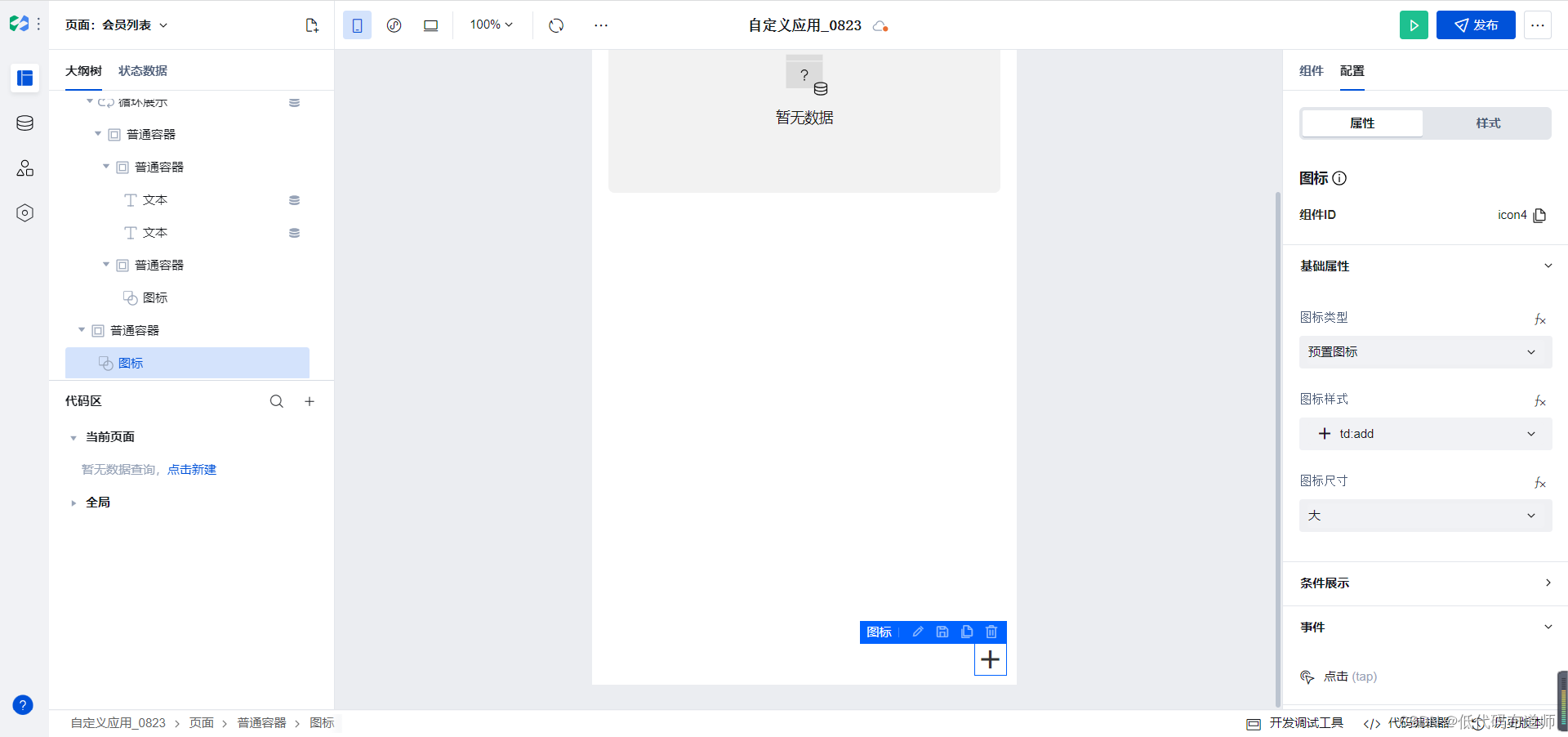
Task: Collapse first 普通容器 under 循环展示
Action: coord(98,134)
